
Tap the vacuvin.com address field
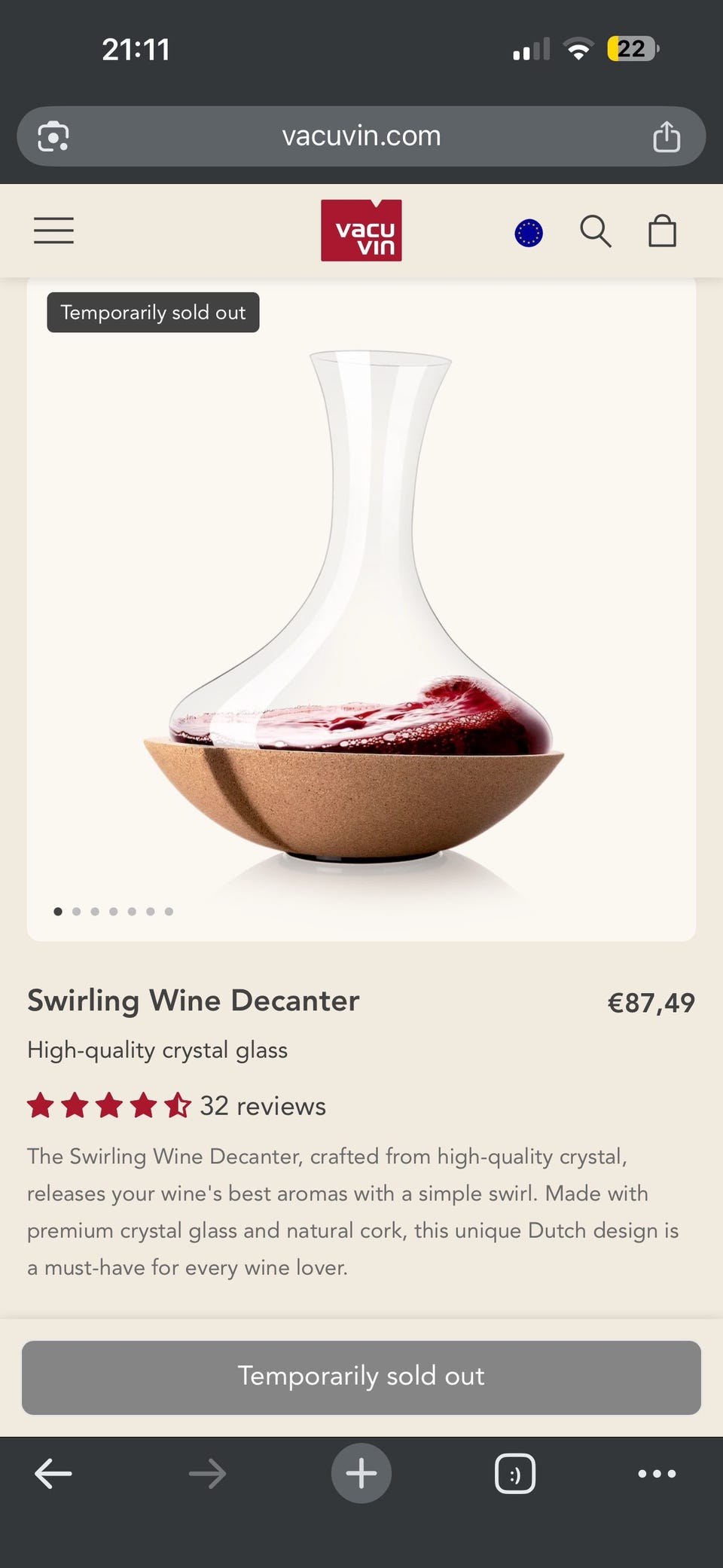[361, 136]
